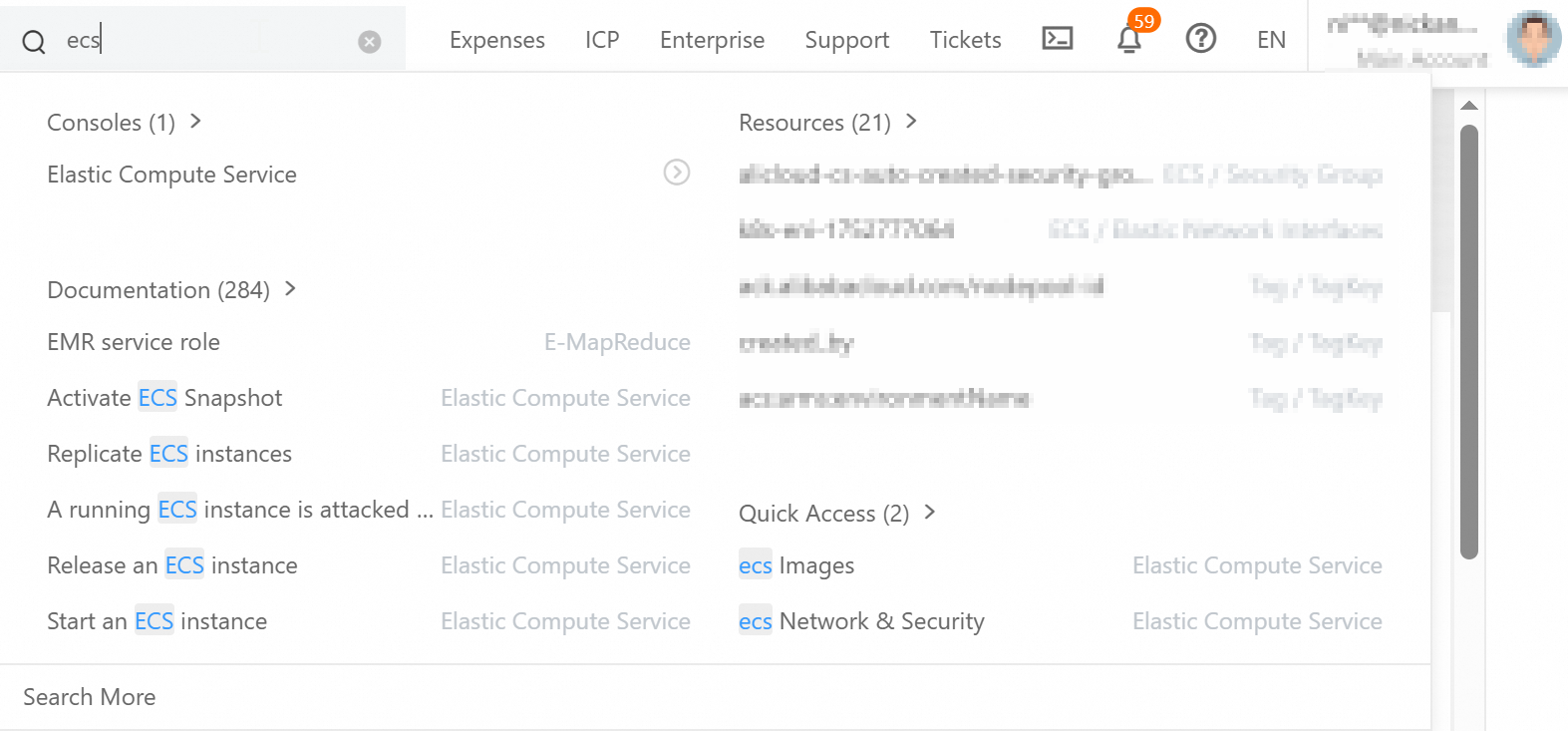Open ecs Network & Security quick access
The height and width of the screenshot is (731, 1568).
pyautogui.click(x=861, y=621)
